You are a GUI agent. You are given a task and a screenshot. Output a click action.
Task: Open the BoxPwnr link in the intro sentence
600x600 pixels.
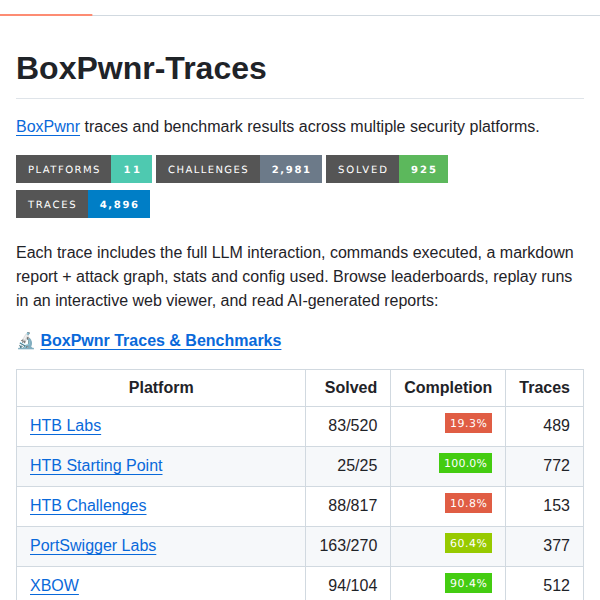coord(48,127)
